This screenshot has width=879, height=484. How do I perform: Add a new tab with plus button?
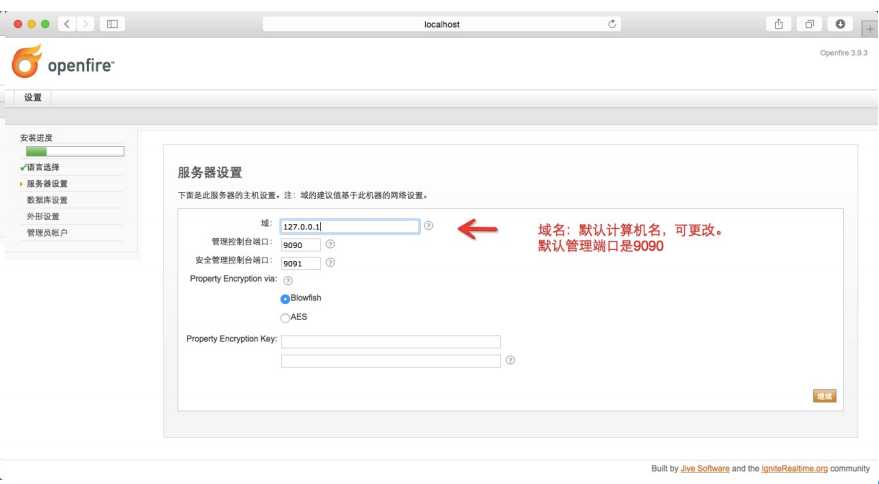869,29
